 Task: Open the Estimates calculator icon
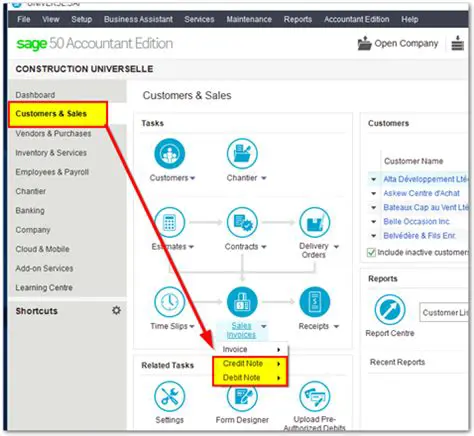tap(169, 222)
